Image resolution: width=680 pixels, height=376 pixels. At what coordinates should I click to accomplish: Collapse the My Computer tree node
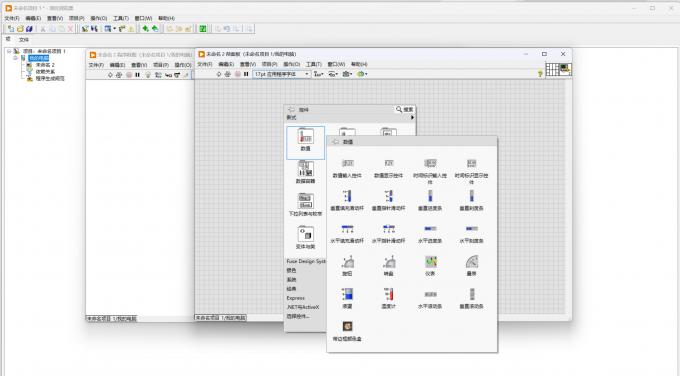tap(16, 58)
